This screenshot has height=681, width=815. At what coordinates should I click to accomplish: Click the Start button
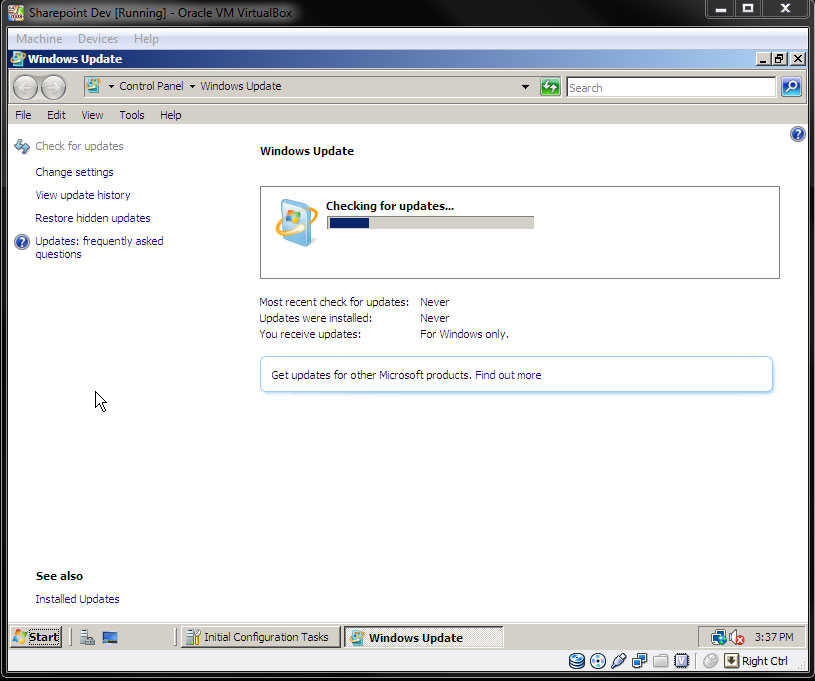point(36,637)
